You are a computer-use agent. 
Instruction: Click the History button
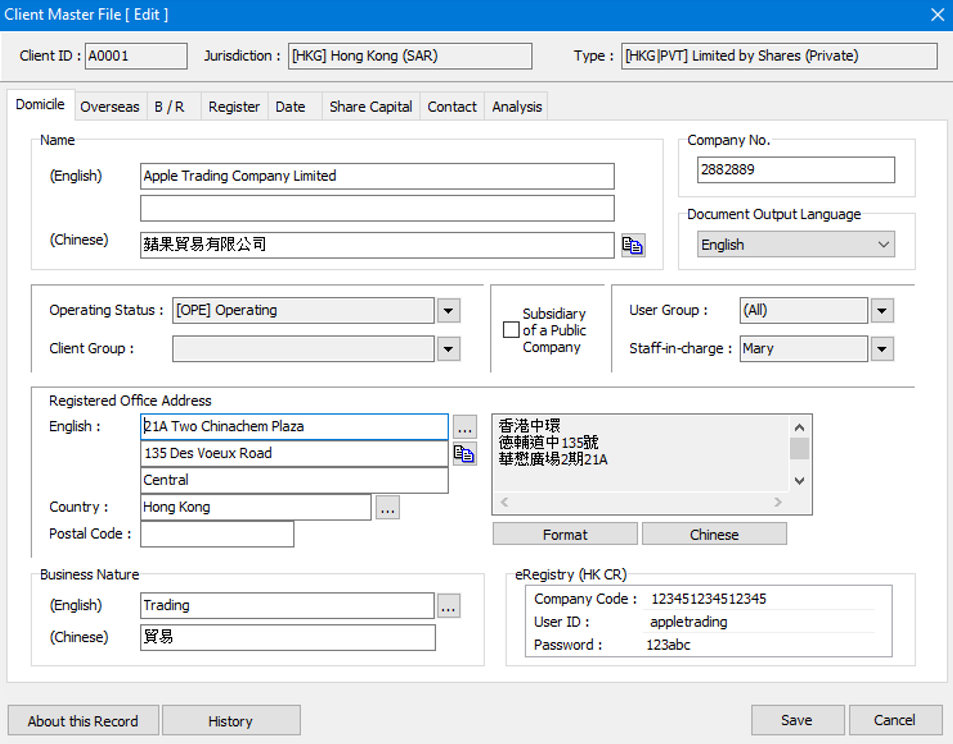pyautogui.click(x=231, y=721)
